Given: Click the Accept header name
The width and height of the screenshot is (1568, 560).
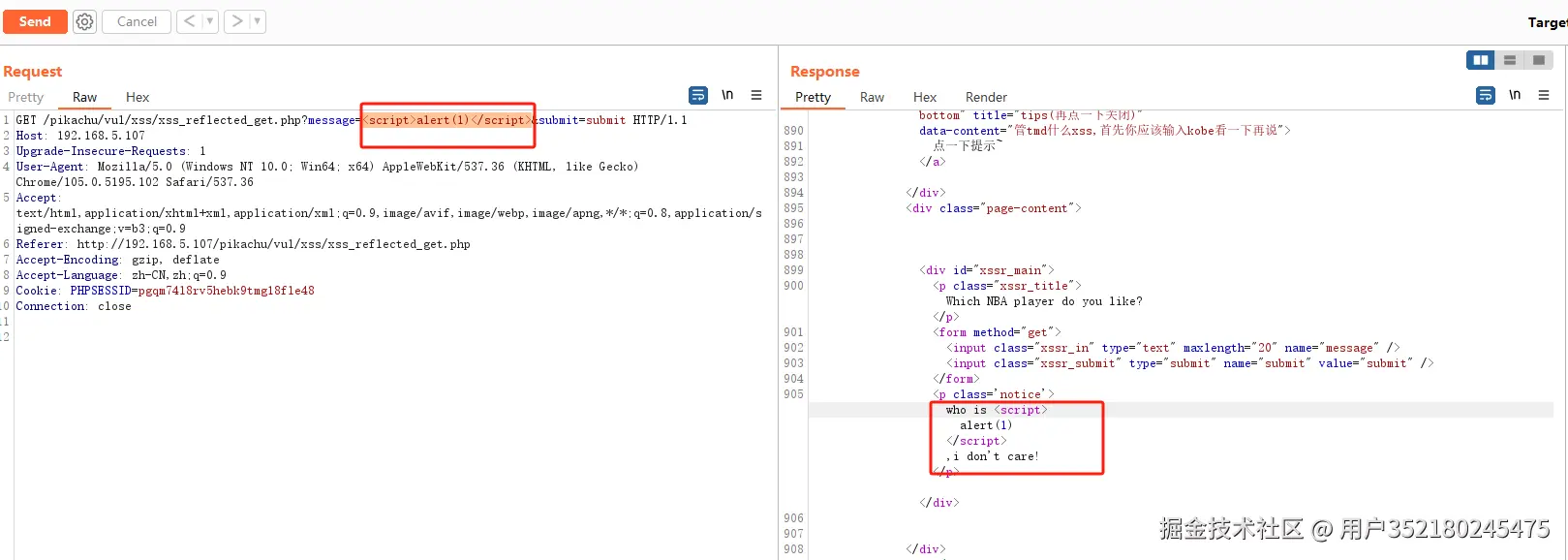Looking at the screenshot, I should (x=38, y=198).
